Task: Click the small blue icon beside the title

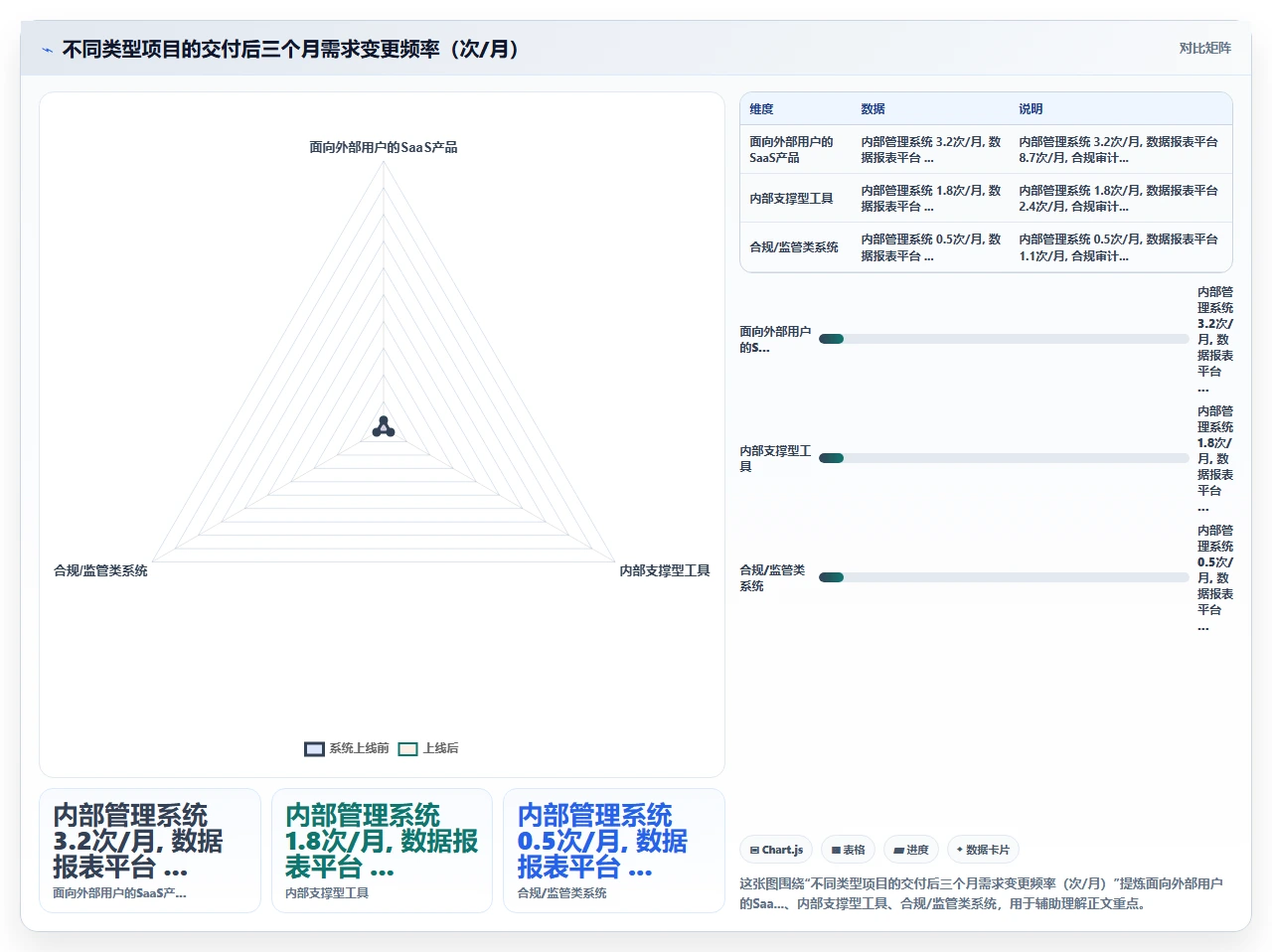Action: (x=47, y=50)
